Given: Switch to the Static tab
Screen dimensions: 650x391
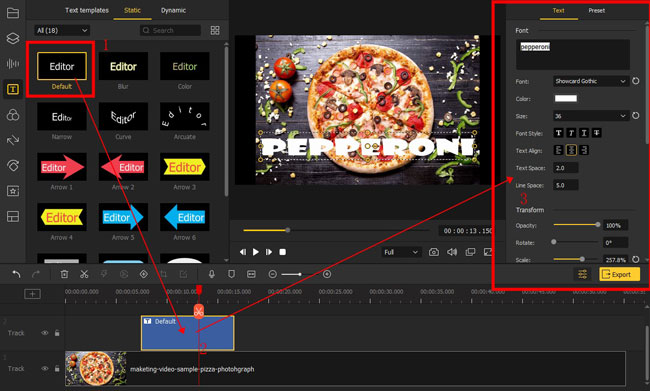Looking at the screenshot, I should pos(132,10).
